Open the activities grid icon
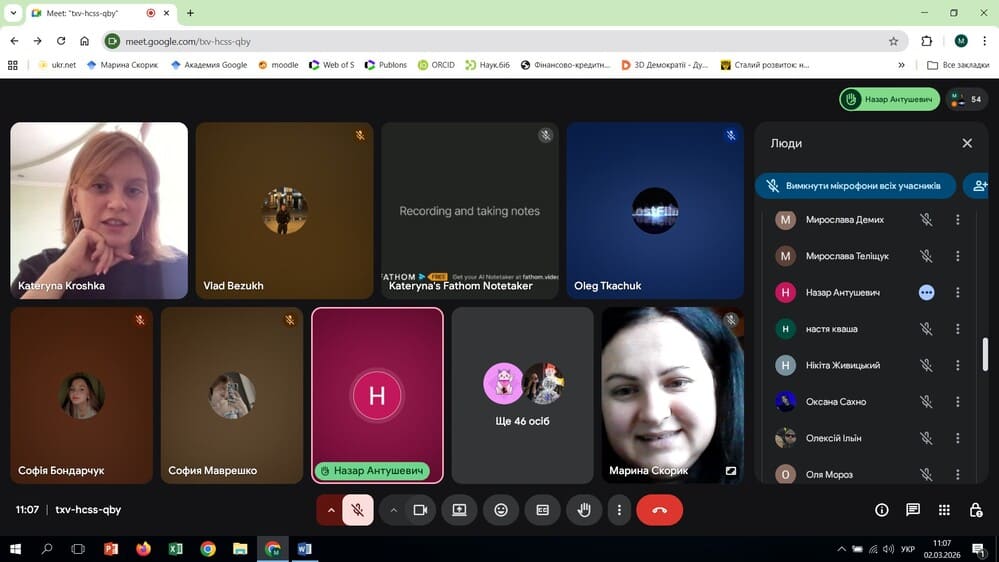The image size is (999, 562). point(944,510)
